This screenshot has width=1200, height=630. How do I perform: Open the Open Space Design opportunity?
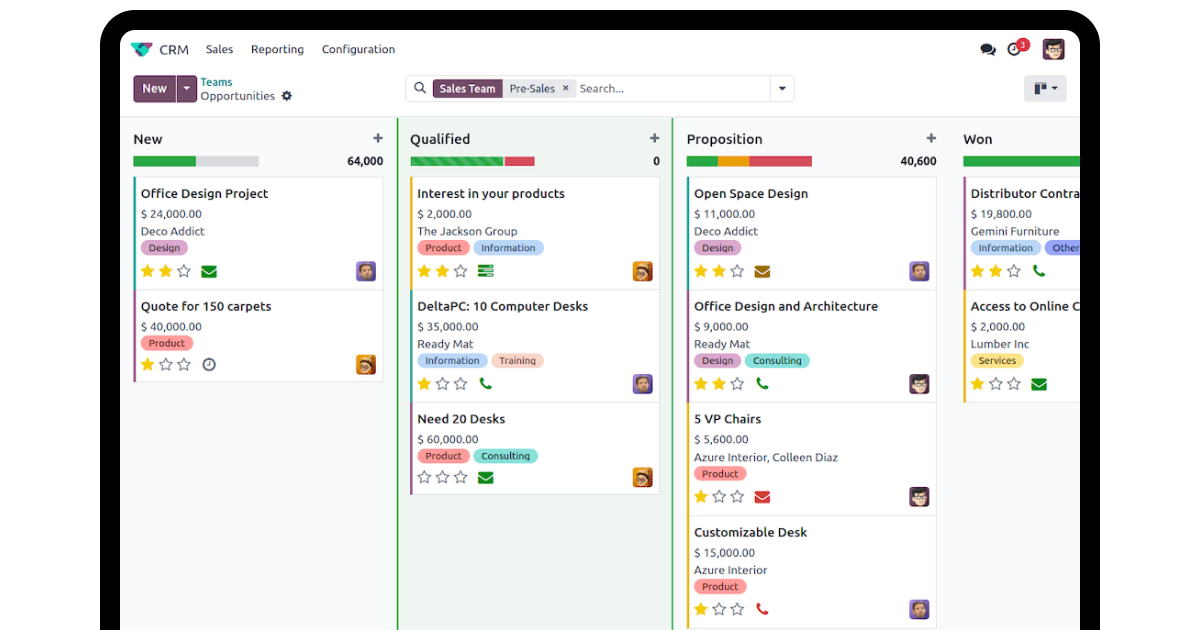click(751, 194)
